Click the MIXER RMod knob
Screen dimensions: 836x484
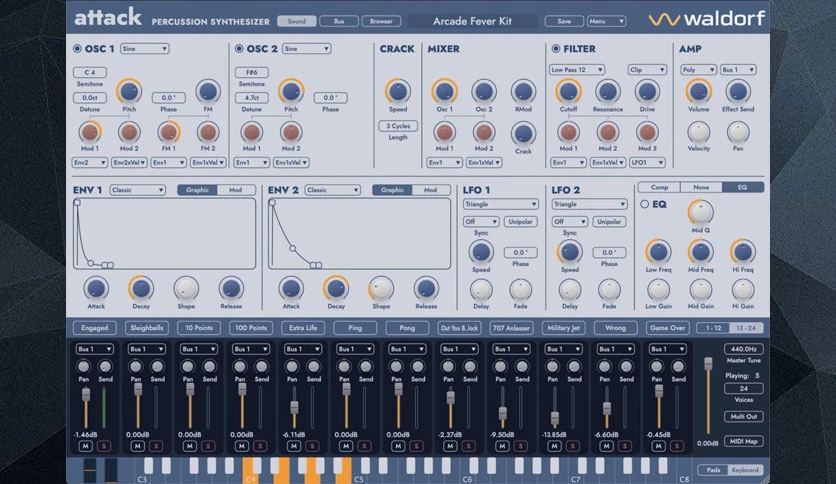523,92
